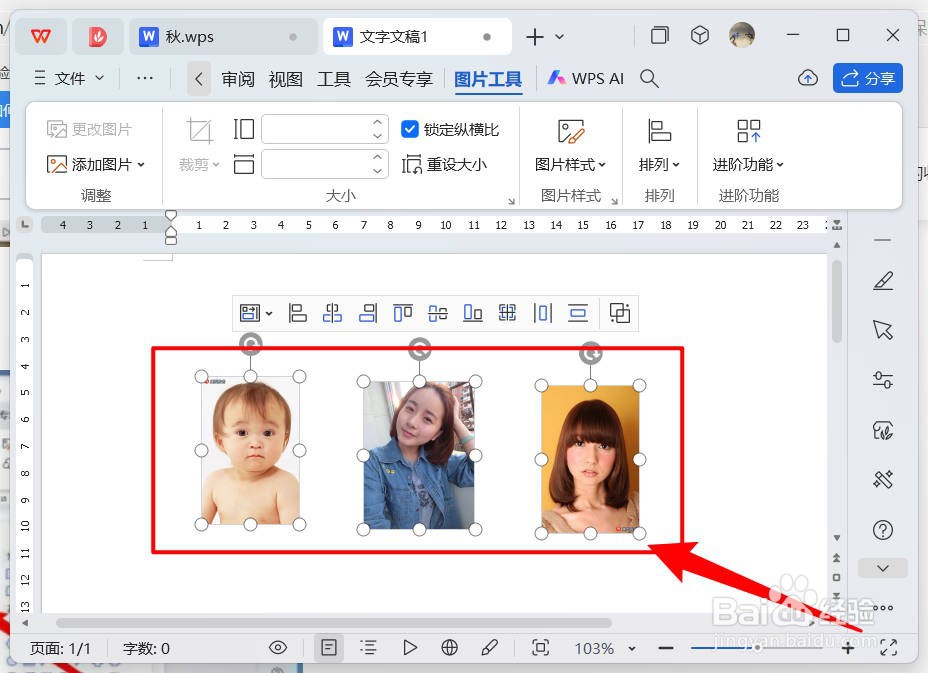Image resolution: width=928 pixels, height=673 pixels.
Task: Open the text wrap layout dropdown in floating toolbar
Action: click(x=256, y=313)
